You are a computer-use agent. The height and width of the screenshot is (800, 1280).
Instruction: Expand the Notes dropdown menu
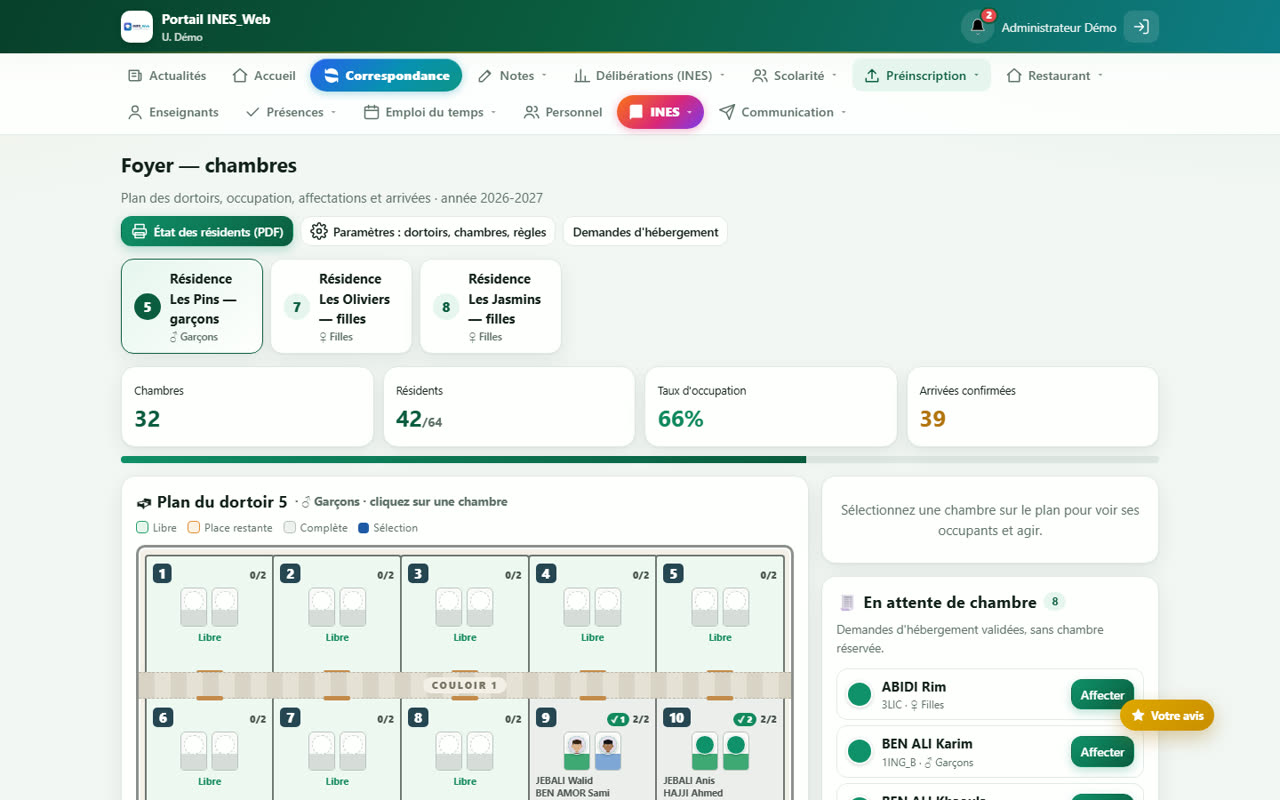(x=512, y=76)
